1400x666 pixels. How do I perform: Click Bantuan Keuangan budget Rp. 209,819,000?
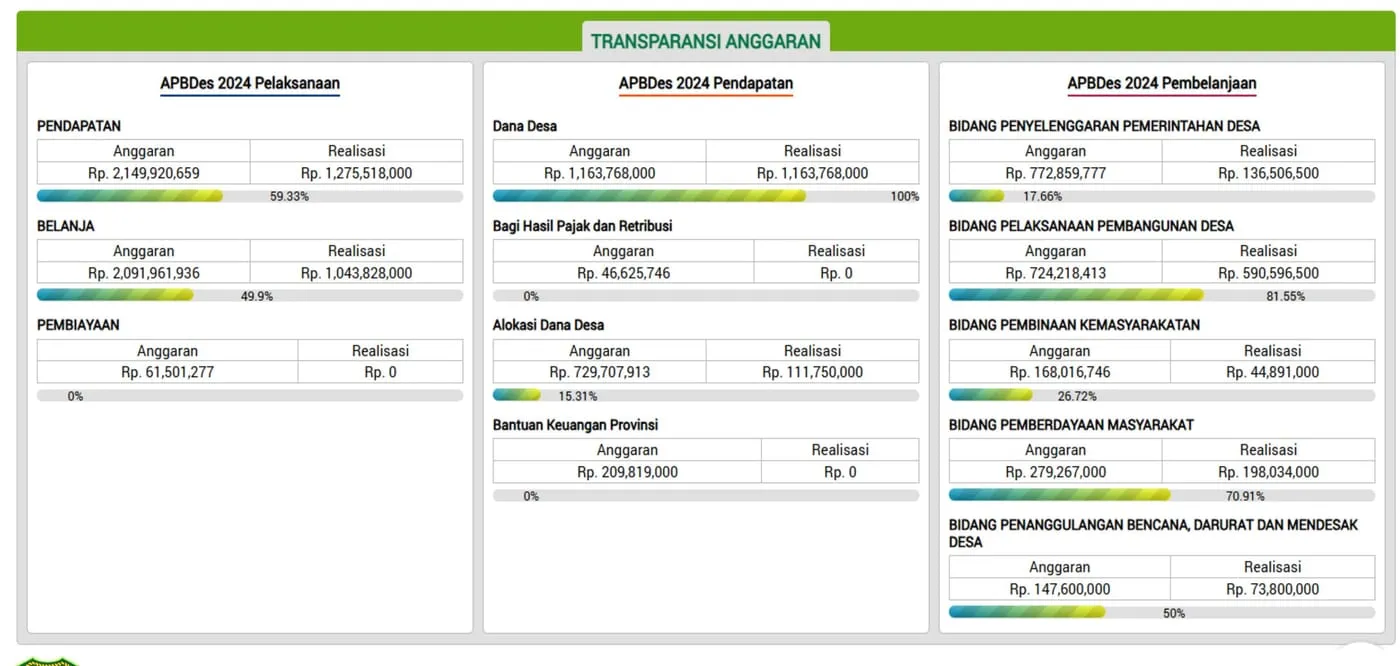627,472
